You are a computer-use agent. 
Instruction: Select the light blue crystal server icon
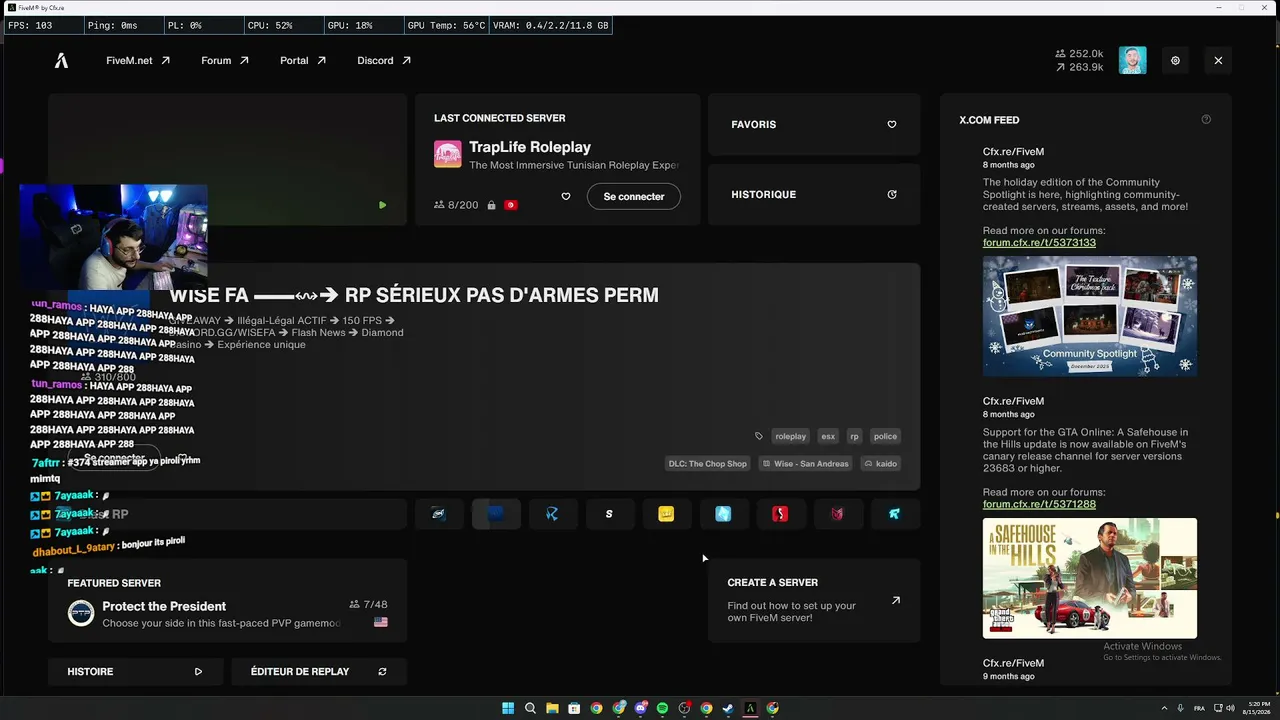coord(723,514)
